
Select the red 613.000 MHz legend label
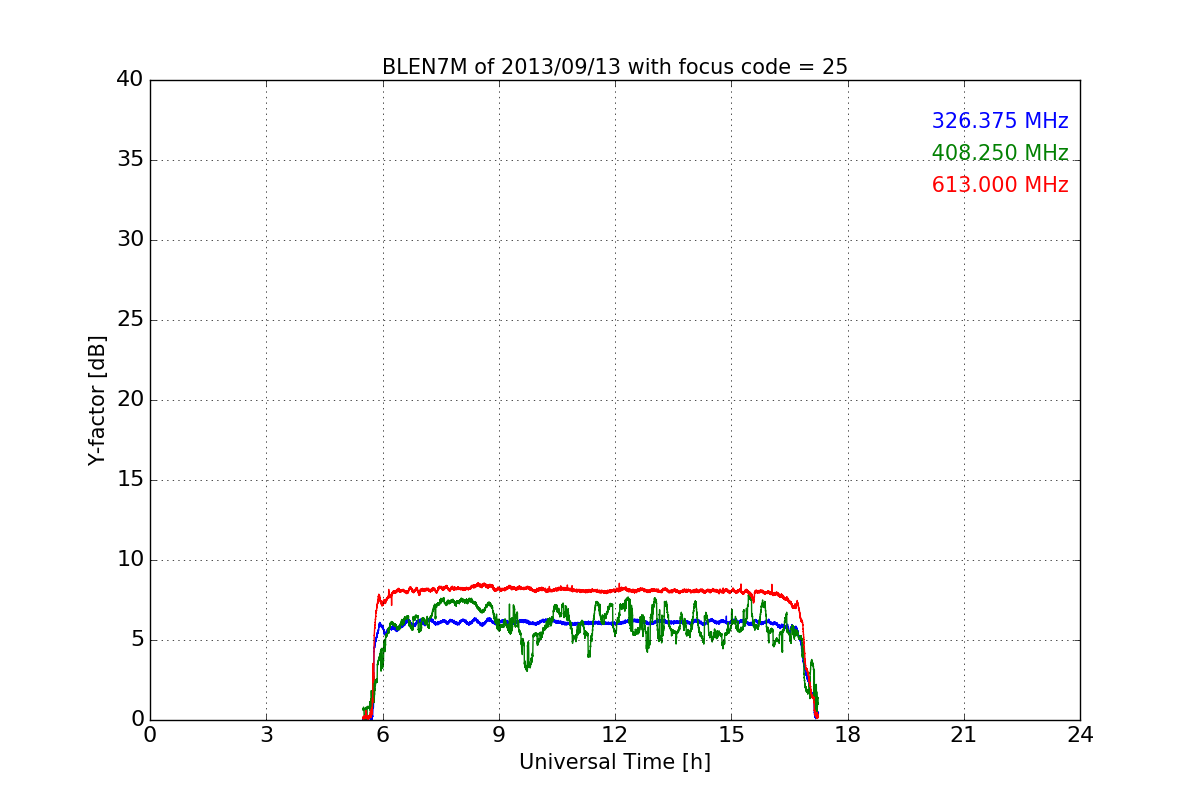click(x=1000, y=185)
